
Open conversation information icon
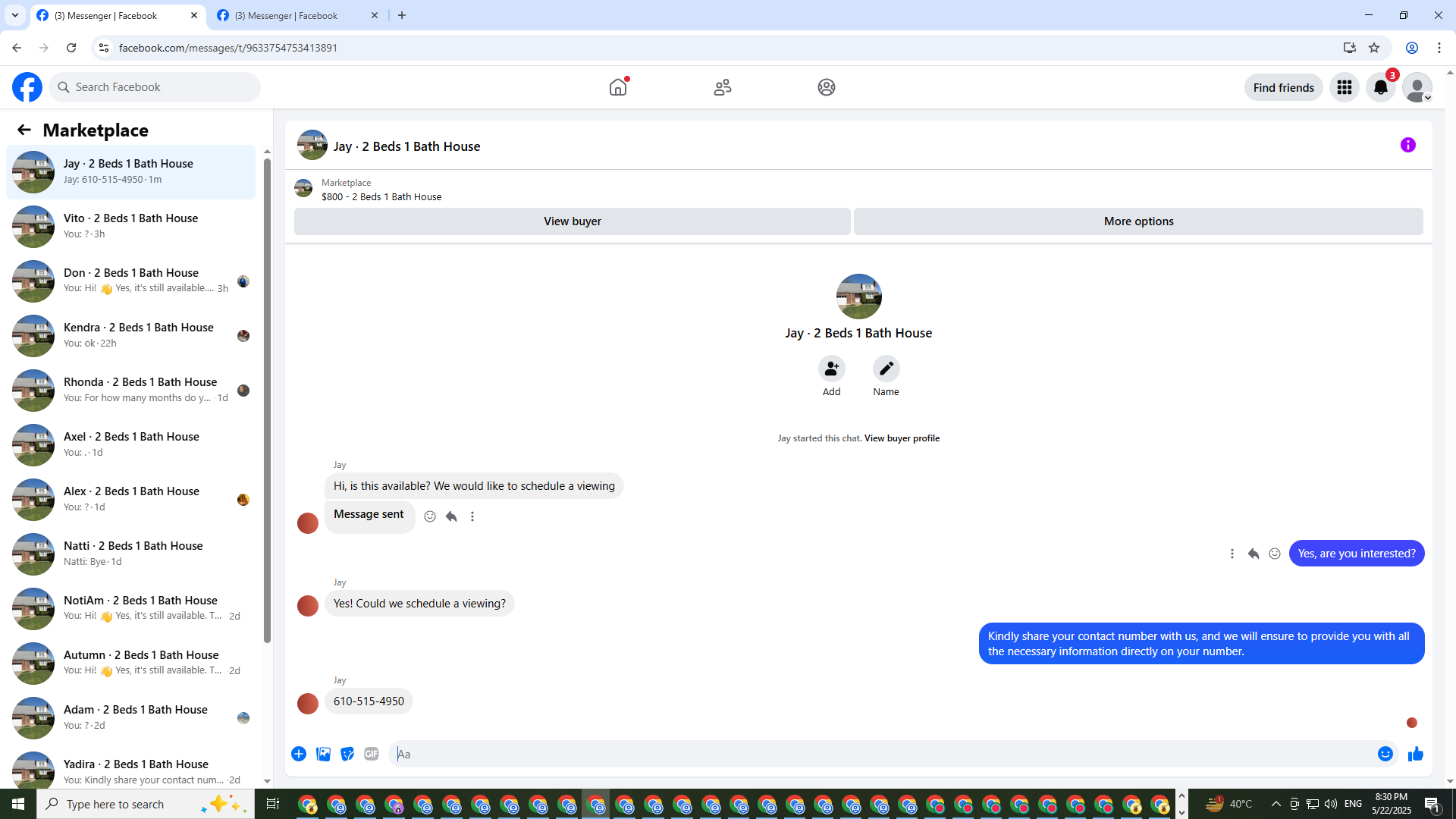1408,145
